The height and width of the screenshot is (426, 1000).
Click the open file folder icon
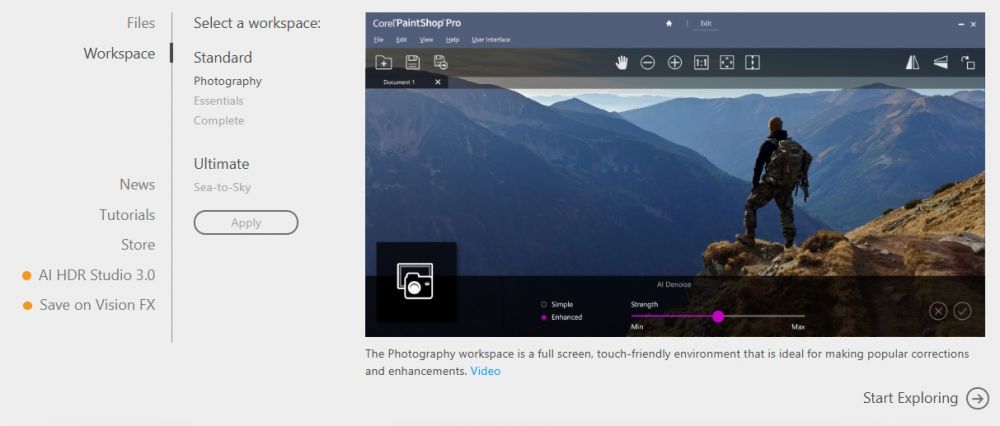[x=383, y=63]
